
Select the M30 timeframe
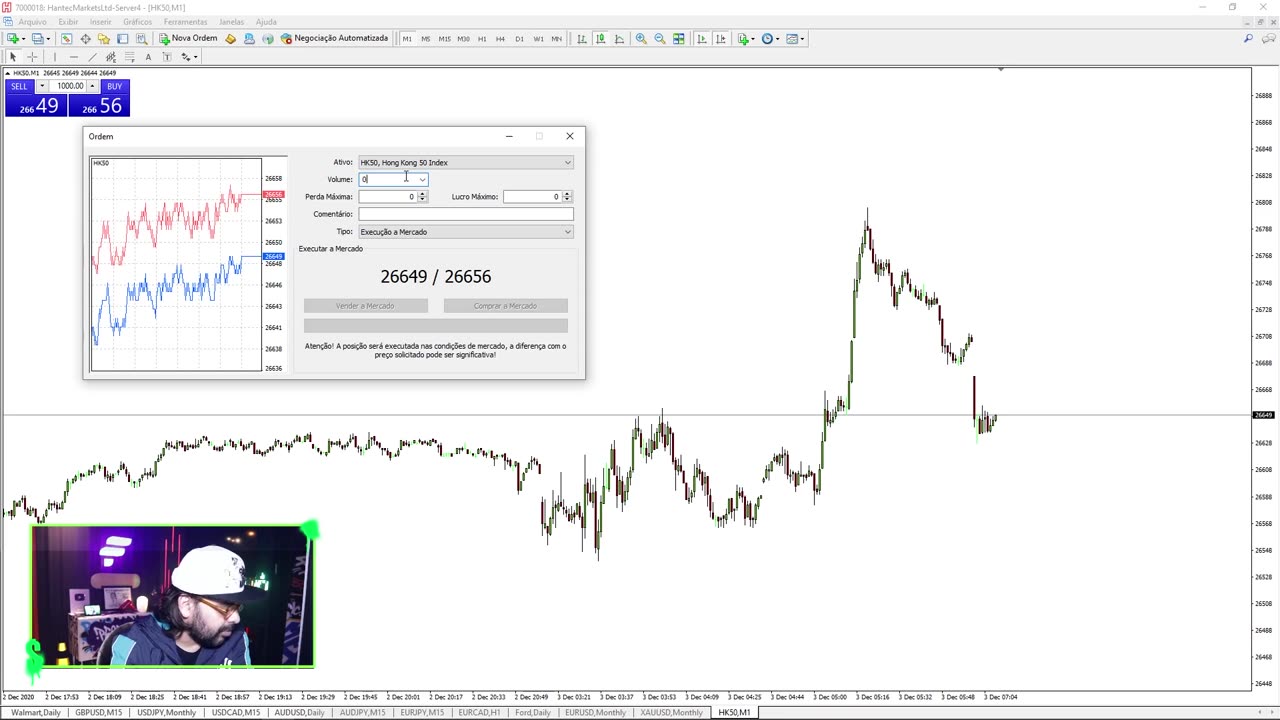pyautogui.click(x=463, y=38)
